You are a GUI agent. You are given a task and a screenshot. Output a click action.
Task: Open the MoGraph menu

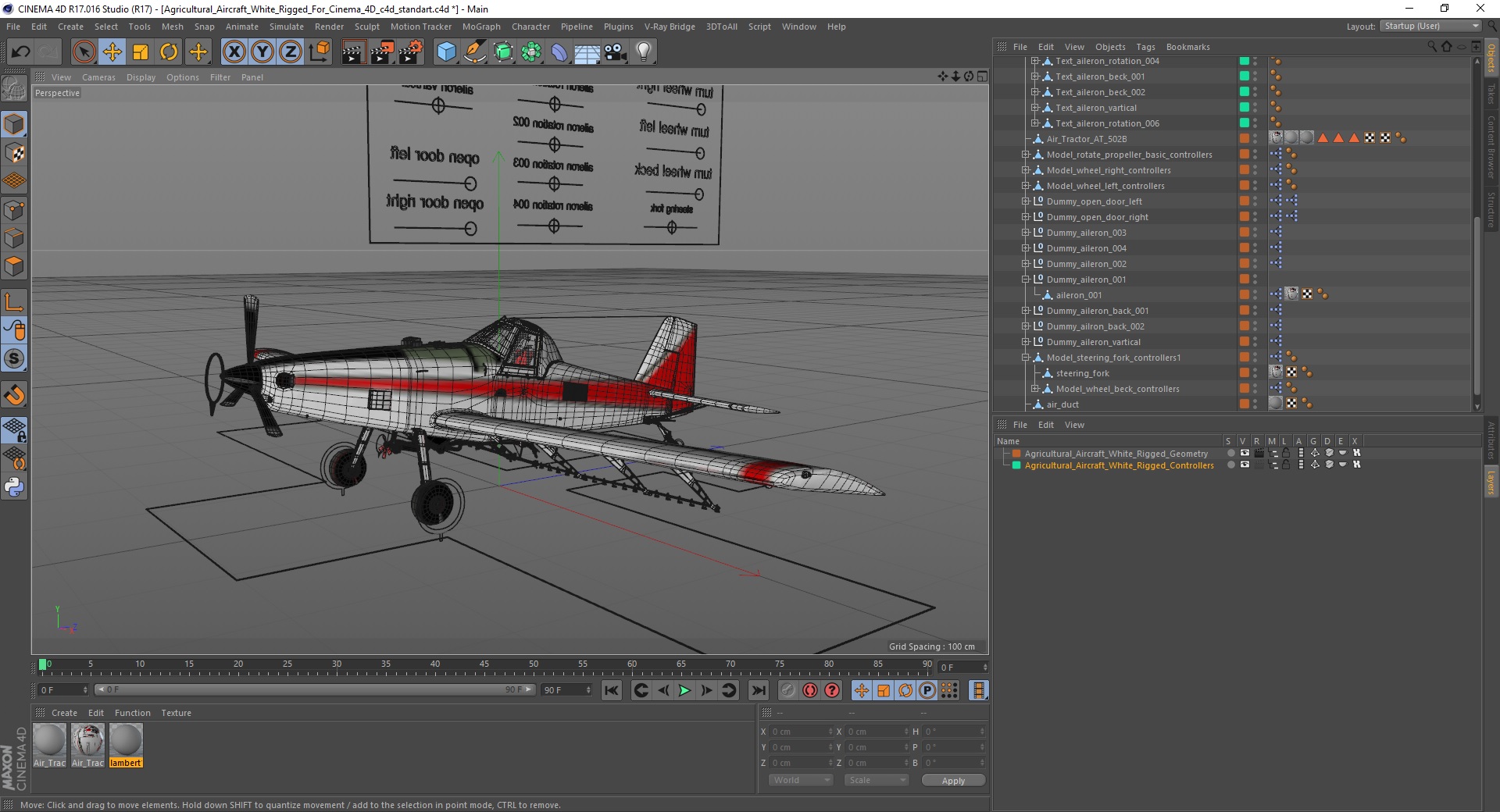[481, 27]
